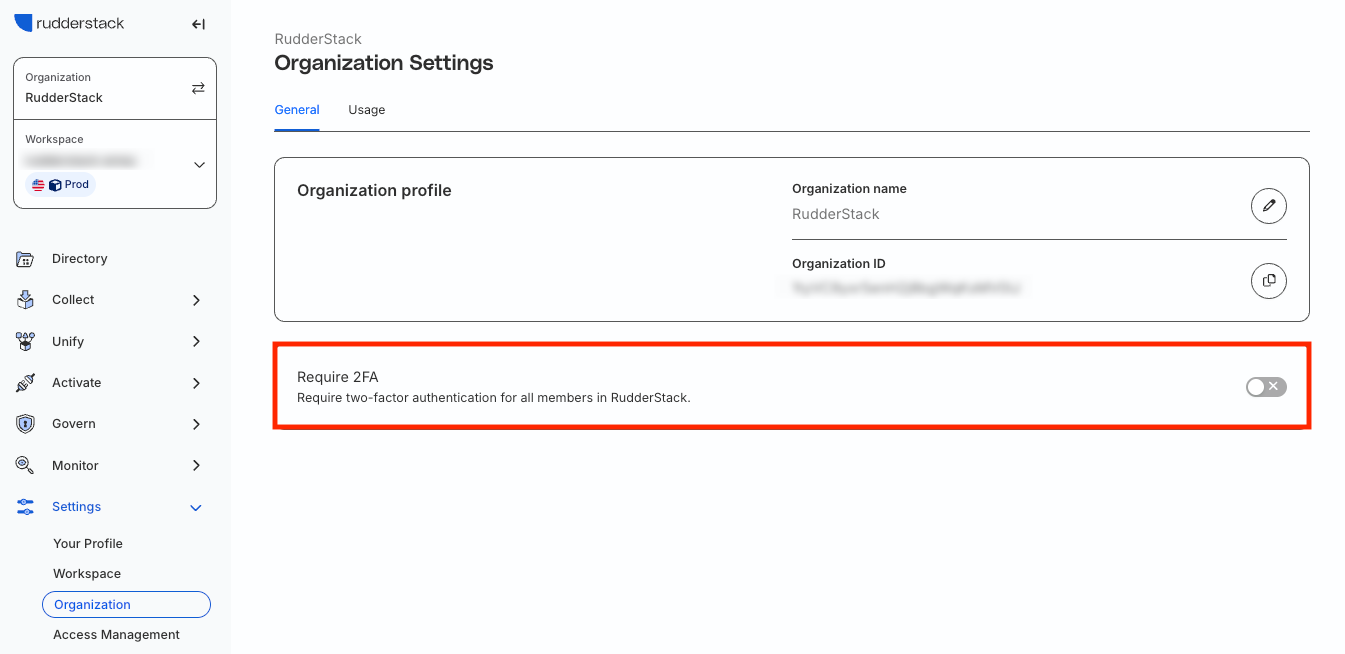Click the RudderStack logo
This screenshot has width=1345, height=654.
69,23
